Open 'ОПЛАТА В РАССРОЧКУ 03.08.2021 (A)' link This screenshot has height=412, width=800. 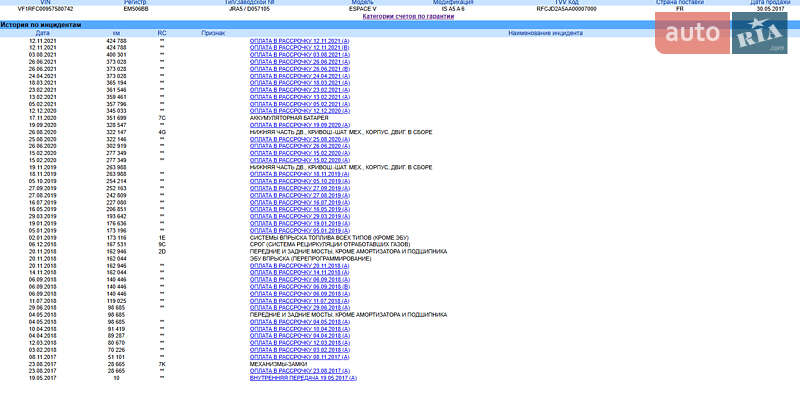click(299, 54)
